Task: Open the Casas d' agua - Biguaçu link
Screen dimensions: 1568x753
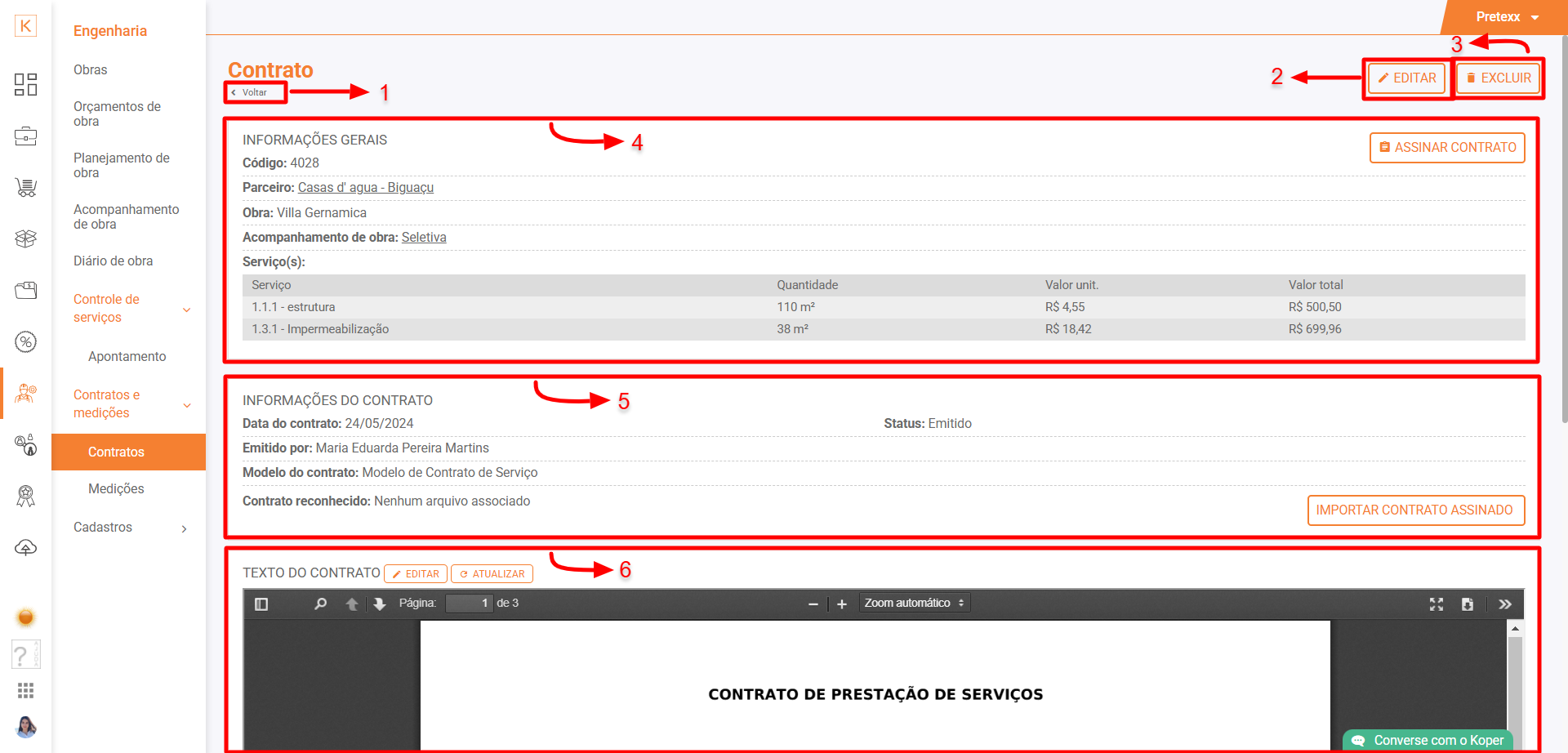Action: tap(365, 188)
